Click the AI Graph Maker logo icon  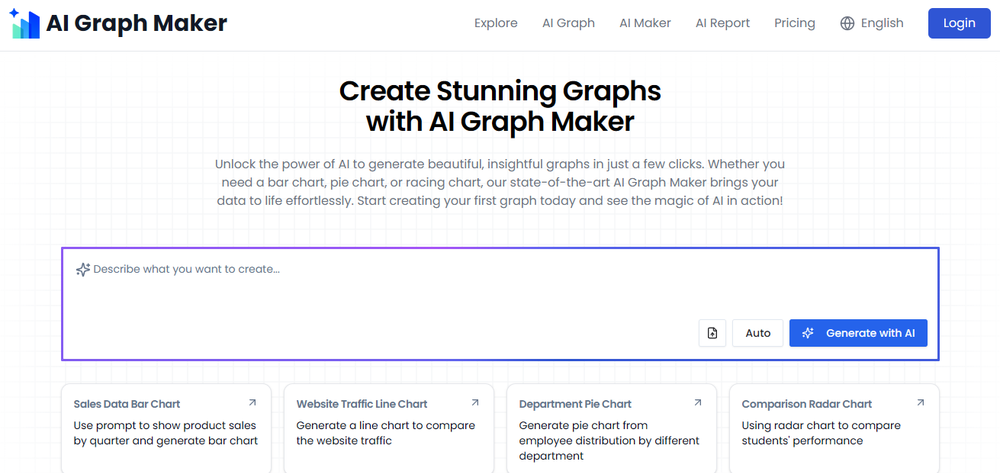tap(23, 24)
